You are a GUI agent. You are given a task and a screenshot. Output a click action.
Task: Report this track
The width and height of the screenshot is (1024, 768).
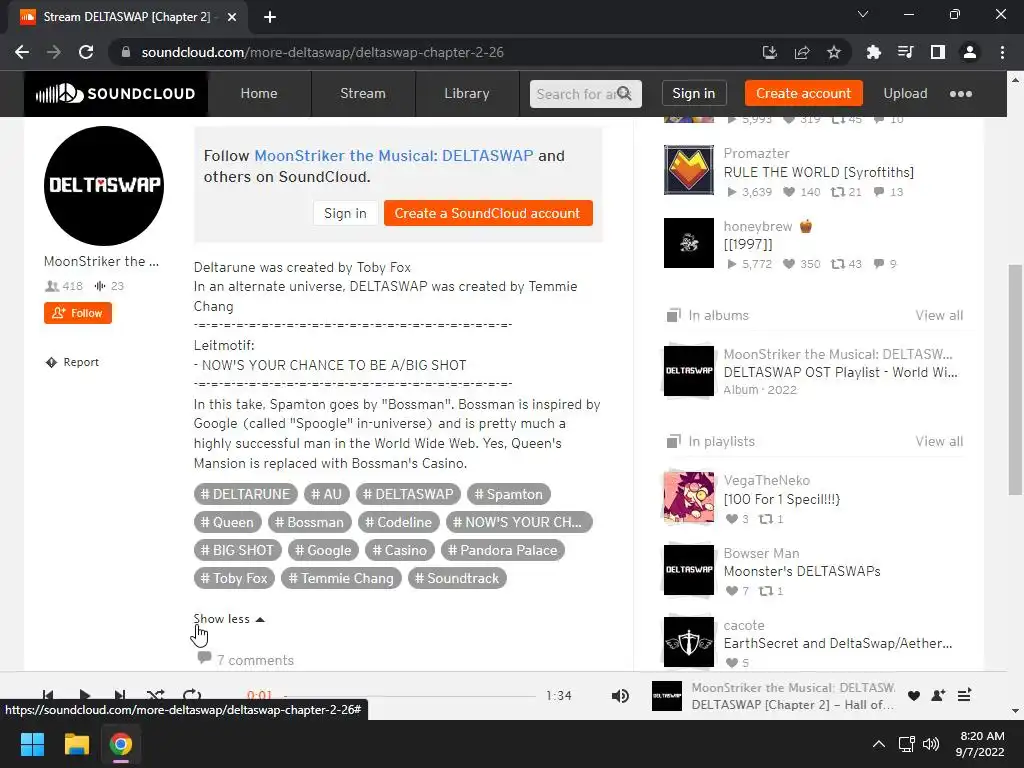(x=72, y=362)
